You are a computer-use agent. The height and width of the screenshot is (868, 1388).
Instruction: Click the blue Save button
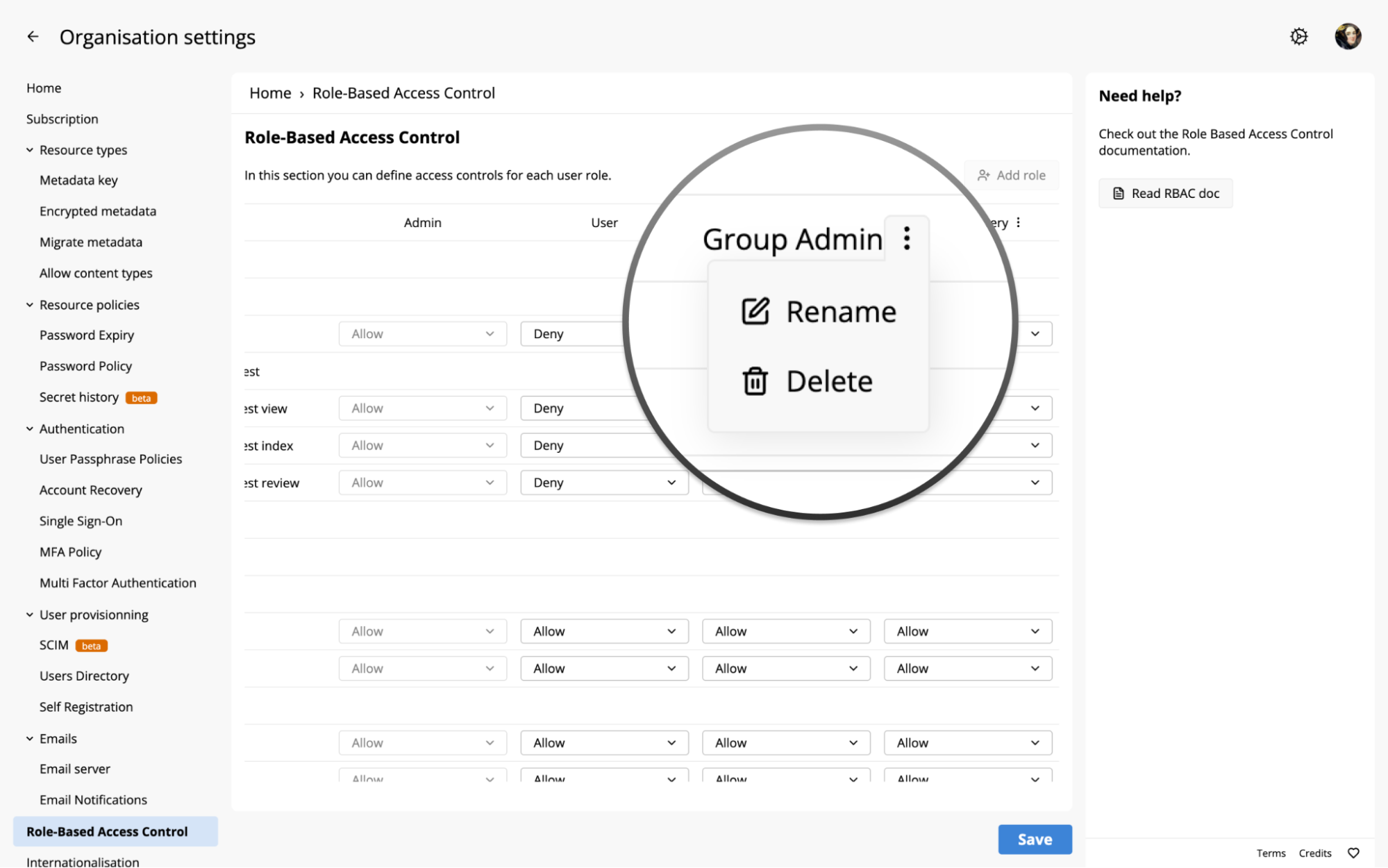click(1034, 839)
